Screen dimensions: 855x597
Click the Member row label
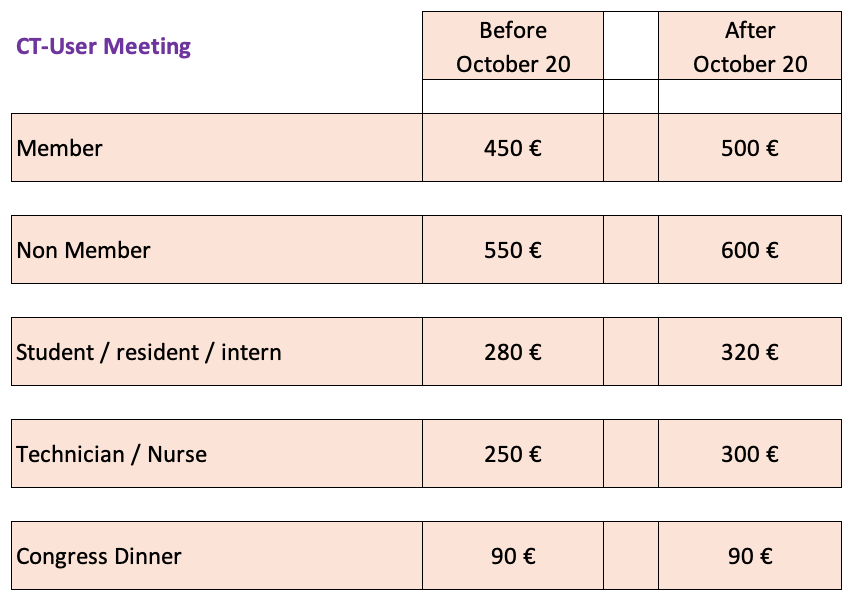[60, 148]
